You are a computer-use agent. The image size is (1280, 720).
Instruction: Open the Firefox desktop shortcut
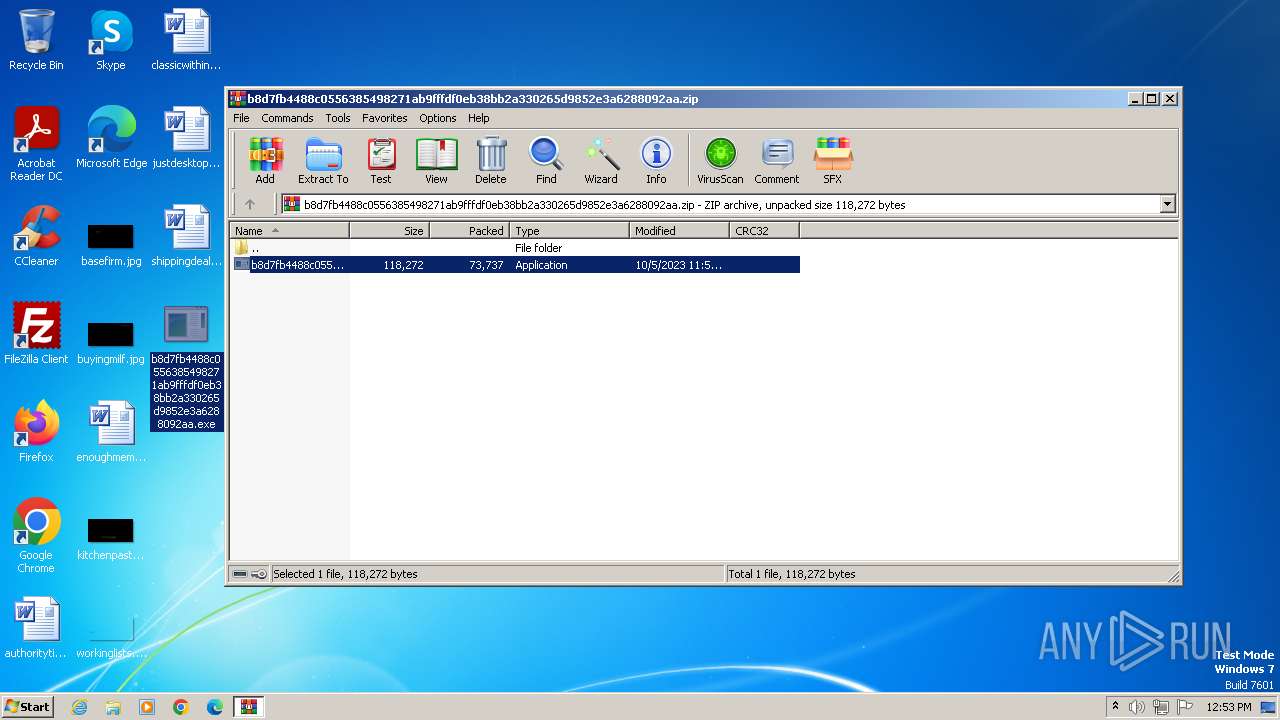click(36, 432)
